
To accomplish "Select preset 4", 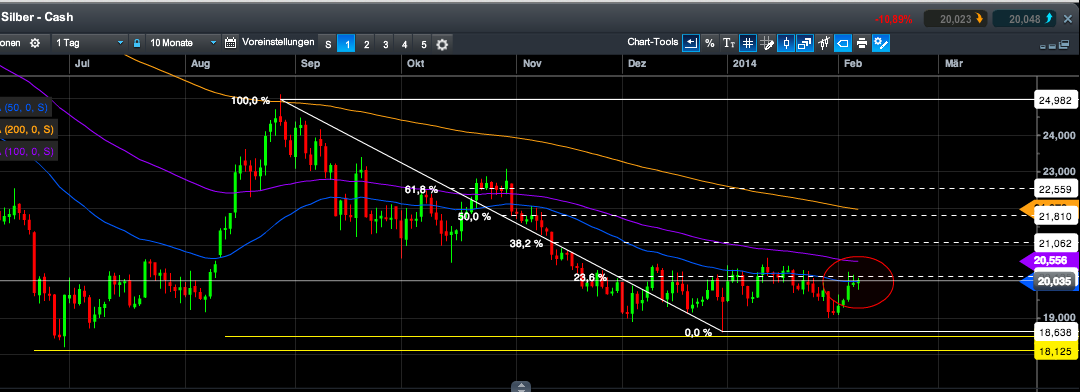I will [404, 45].
